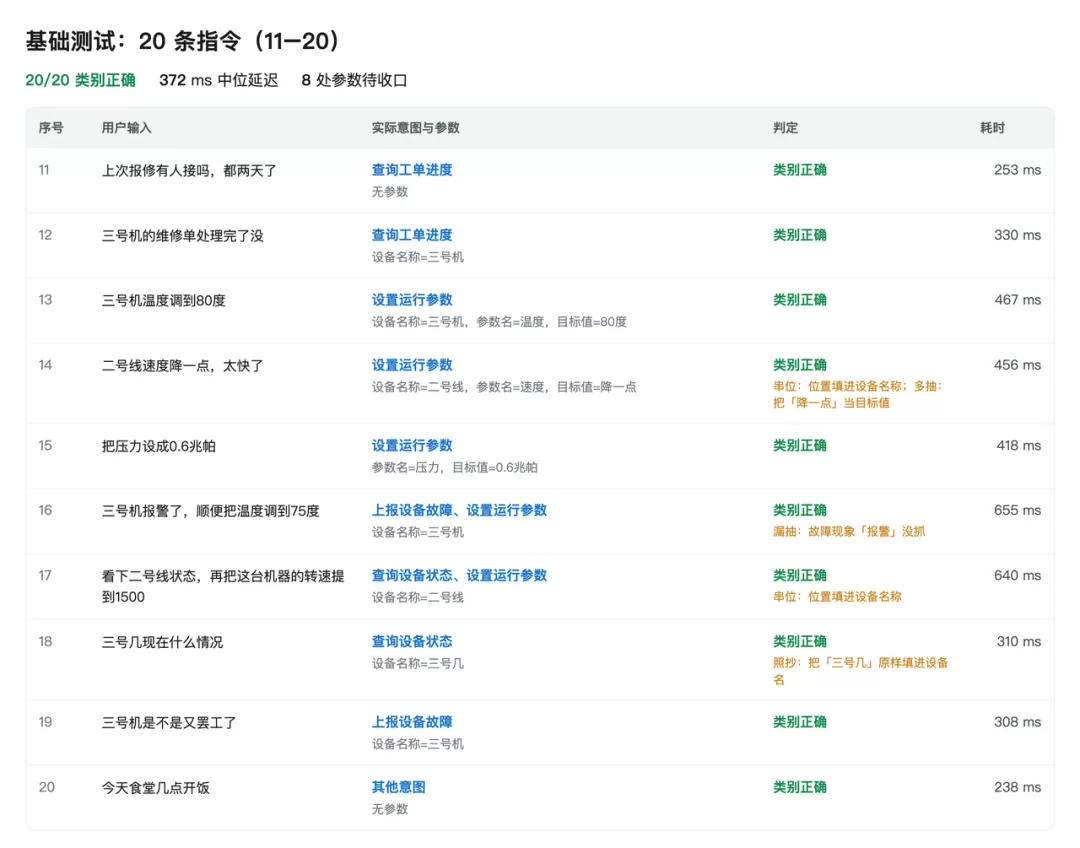
Task: Select user input 看下二号线状态，再把这台机器的转速提到1500
Action: [x=223, y=586]
